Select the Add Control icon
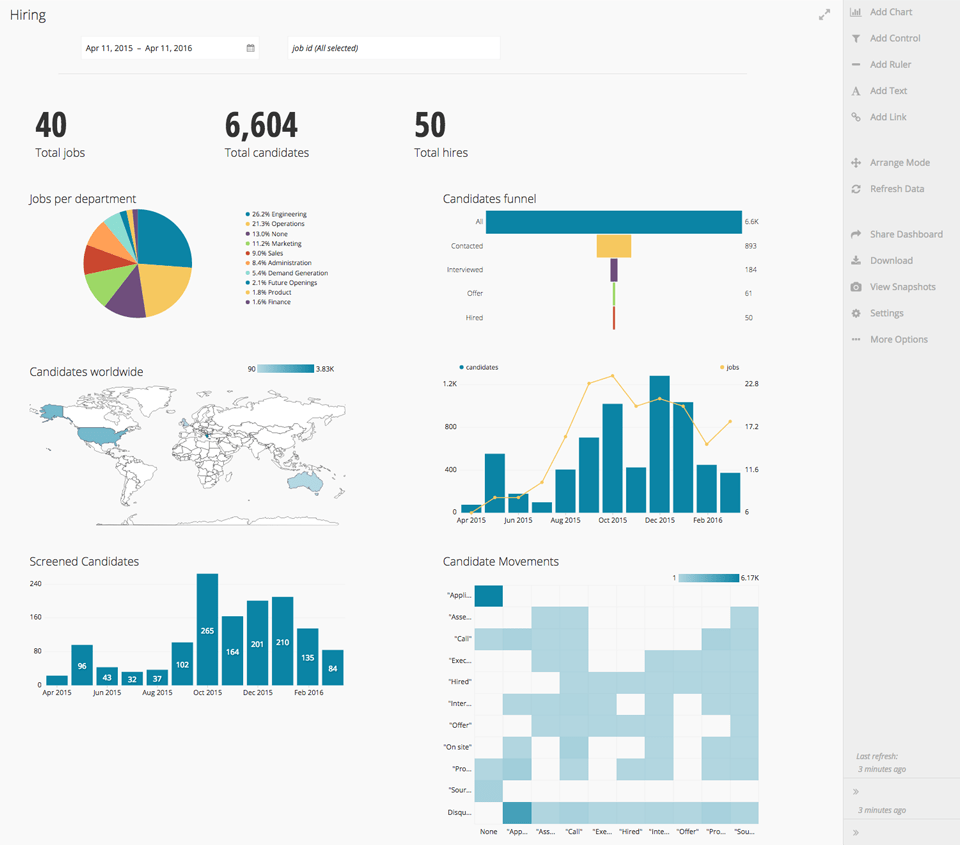The width and height of the screenshot is (960, 845). 855,38
